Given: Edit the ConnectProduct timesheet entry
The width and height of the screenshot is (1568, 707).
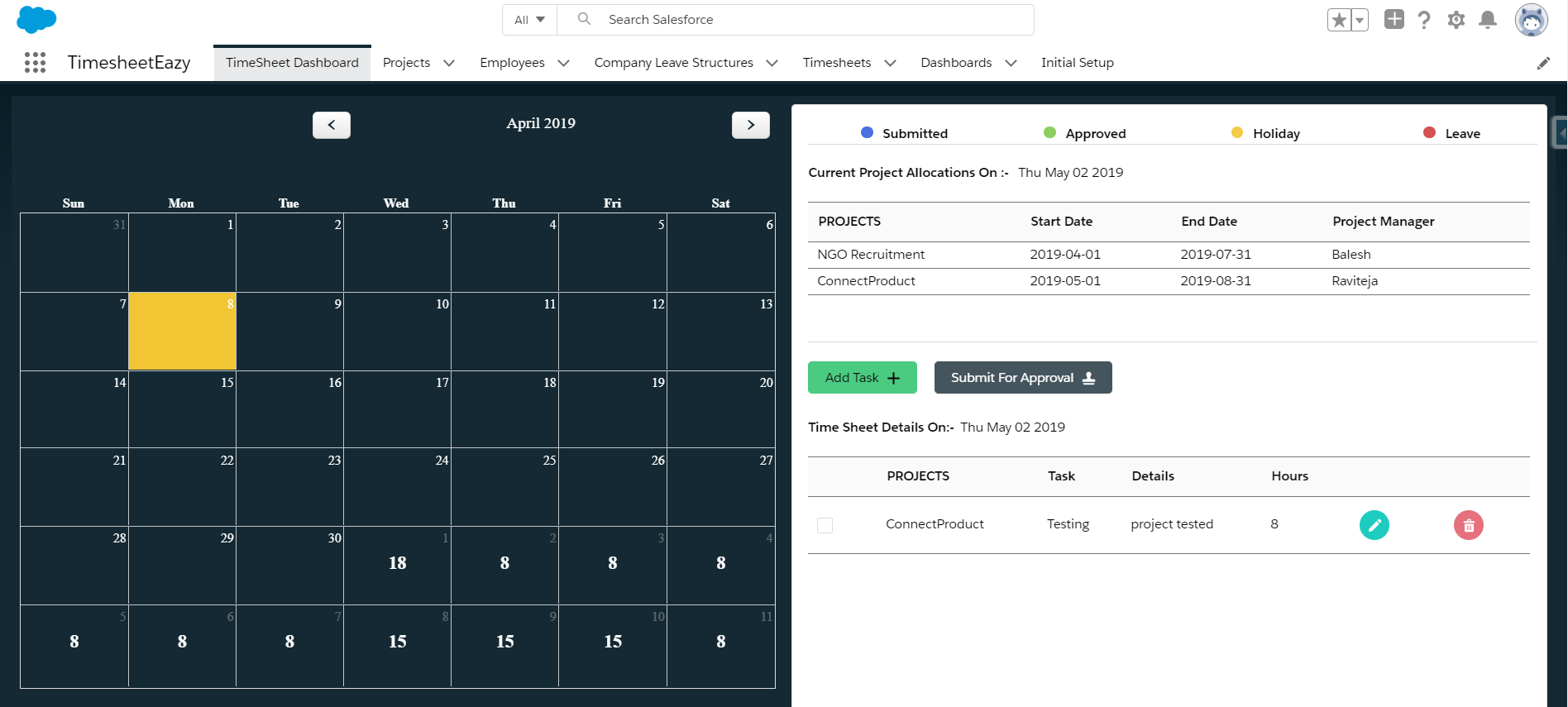Looking at the screenshot, I should click(1374, 525).
